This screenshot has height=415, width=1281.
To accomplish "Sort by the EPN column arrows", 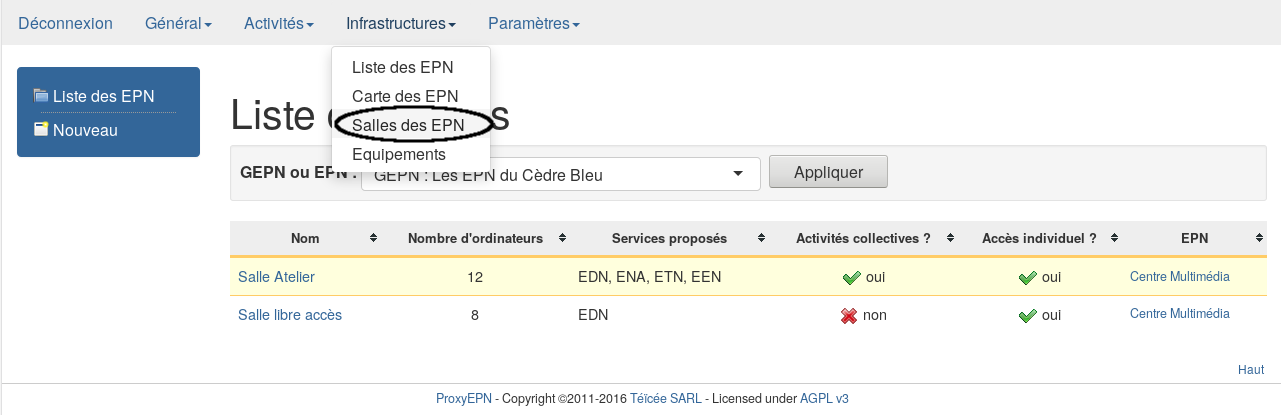I will tap(1259, 238).
